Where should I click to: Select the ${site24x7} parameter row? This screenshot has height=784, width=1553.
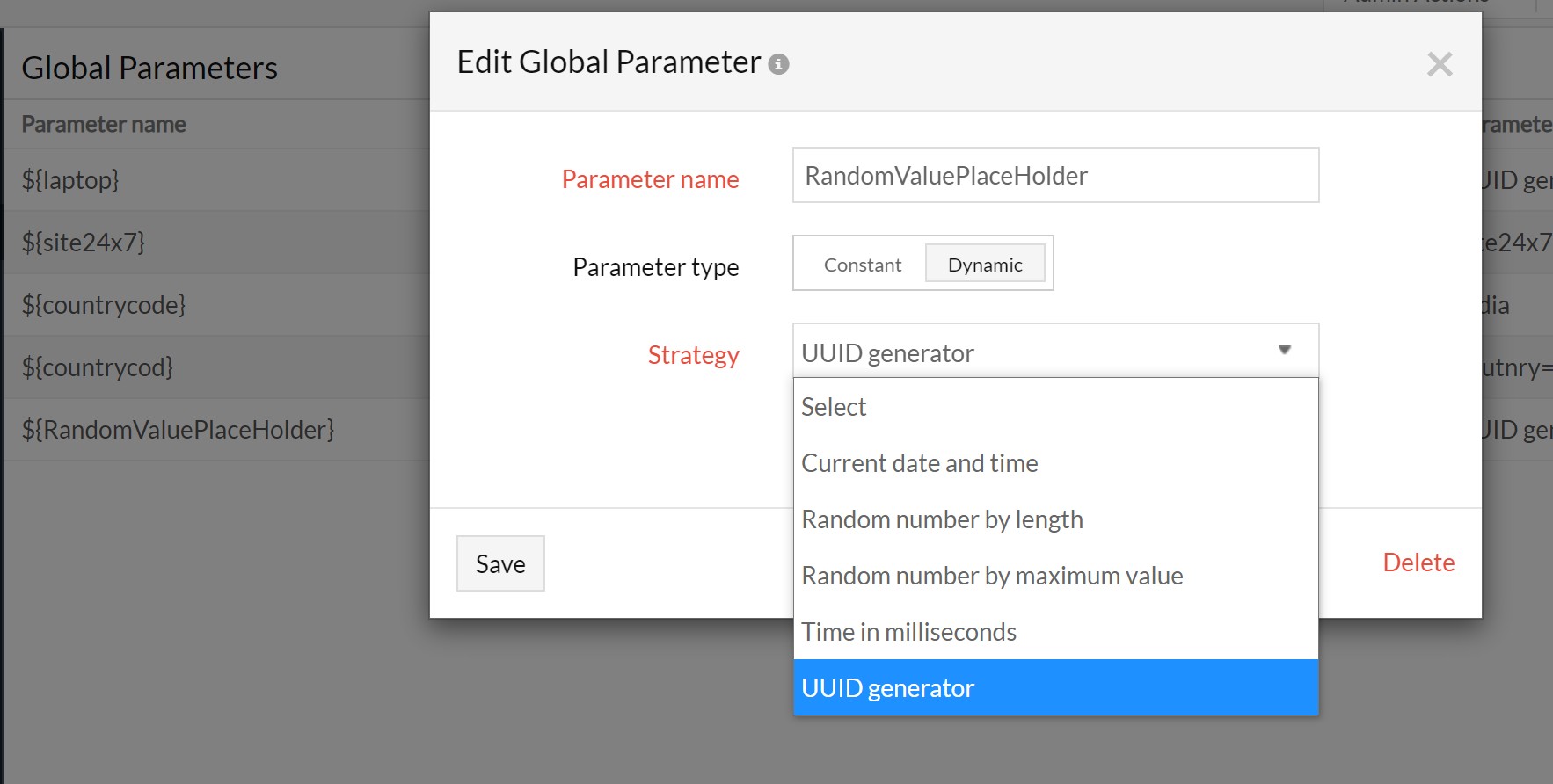click(x=84, y=243)
